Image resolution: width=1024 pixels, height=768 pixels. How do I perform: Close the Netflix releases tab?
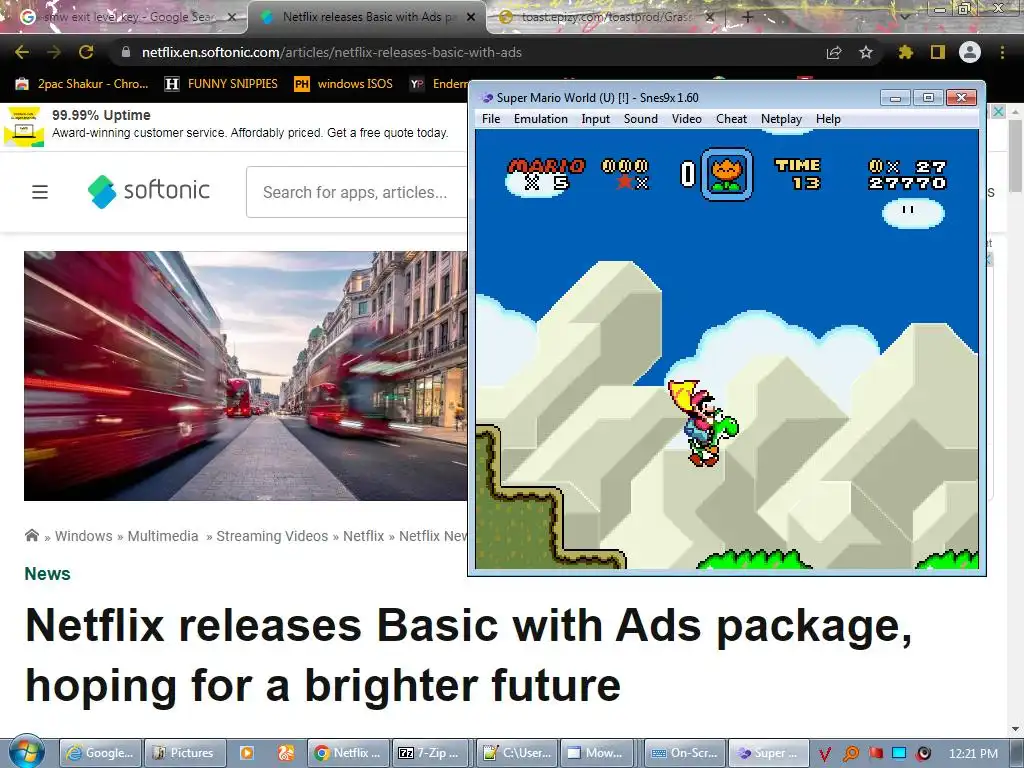click(471, 17)
